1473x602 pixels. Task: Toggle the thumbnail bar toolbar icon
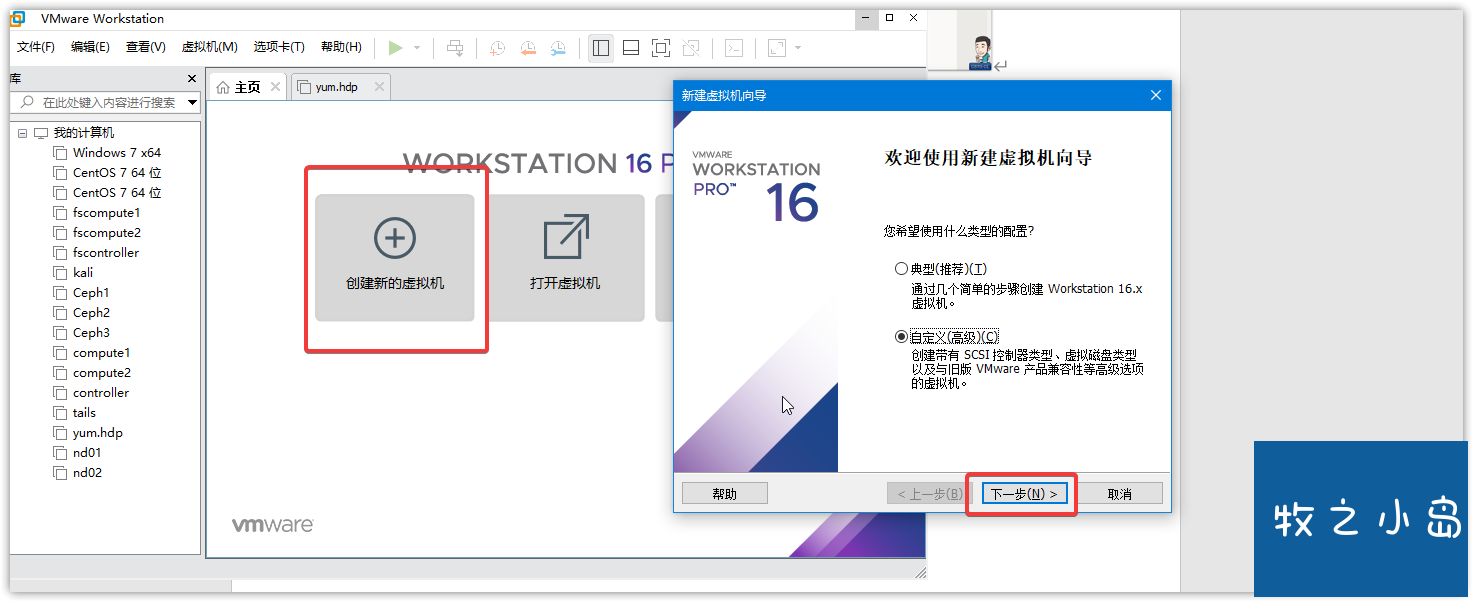point(631,47)
